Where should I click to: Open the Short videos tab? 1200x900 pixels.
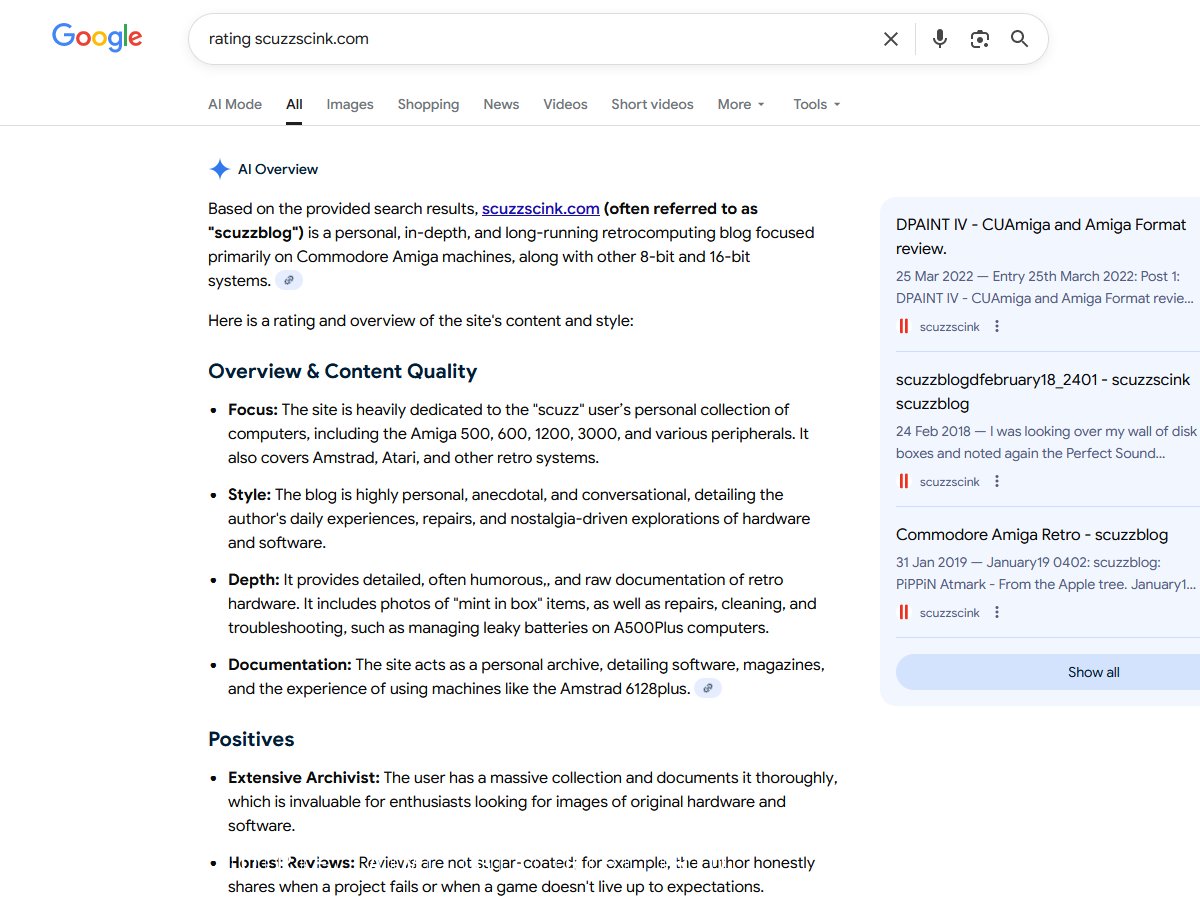pyautogui.click(x=652, y=104)
